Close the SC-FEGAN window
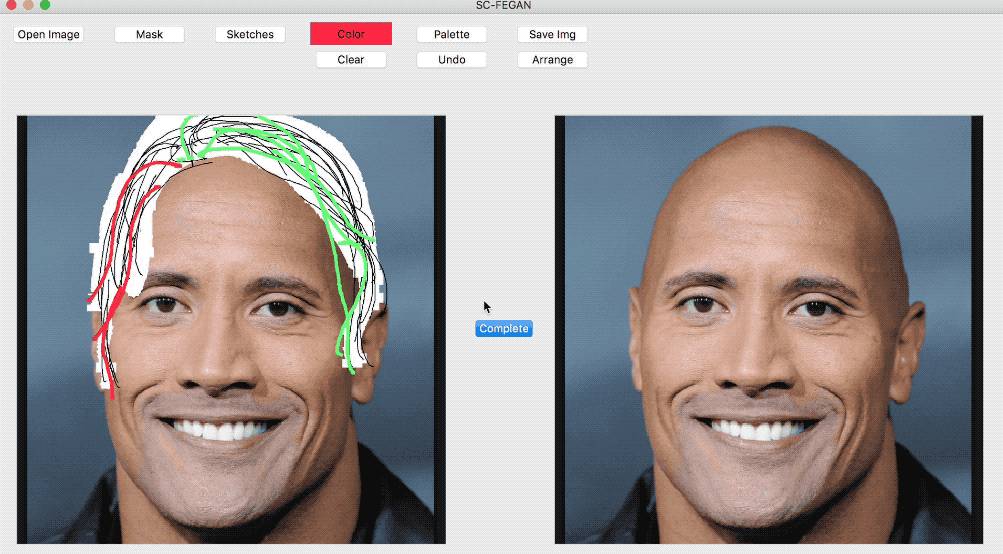This screenshot has height=554, width=1003. [11, 4]
